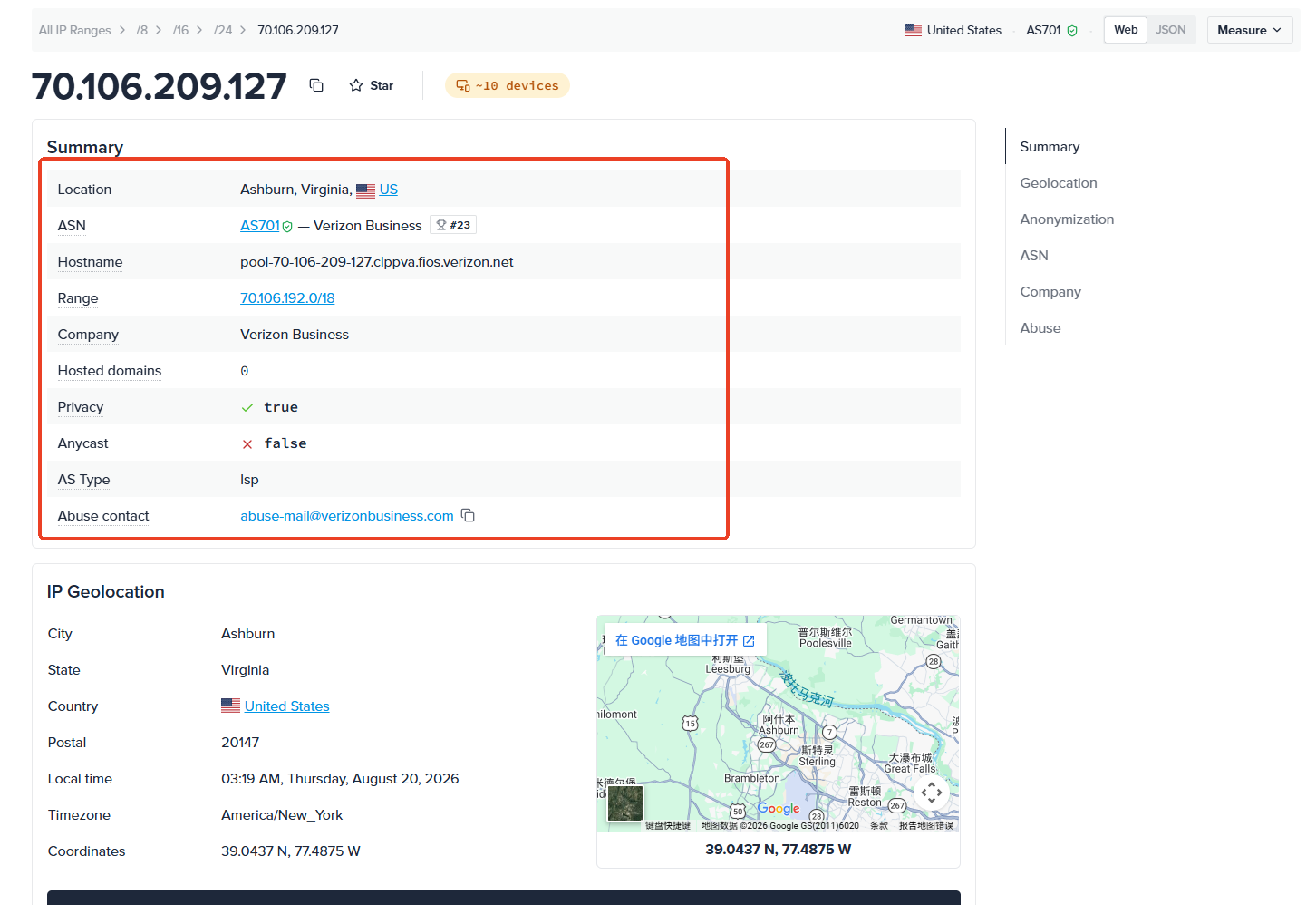Open the 70.106.192.0/18 range link
Image resolution: width=1316 pixels, height=905 pixels.
287,298
